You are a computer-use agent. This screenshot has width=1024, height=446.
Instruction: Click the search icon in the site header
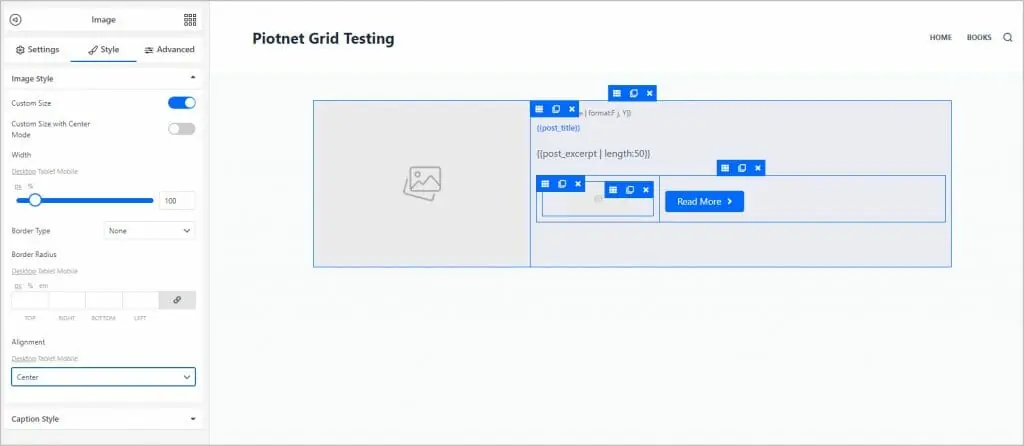coord(1007,38)
